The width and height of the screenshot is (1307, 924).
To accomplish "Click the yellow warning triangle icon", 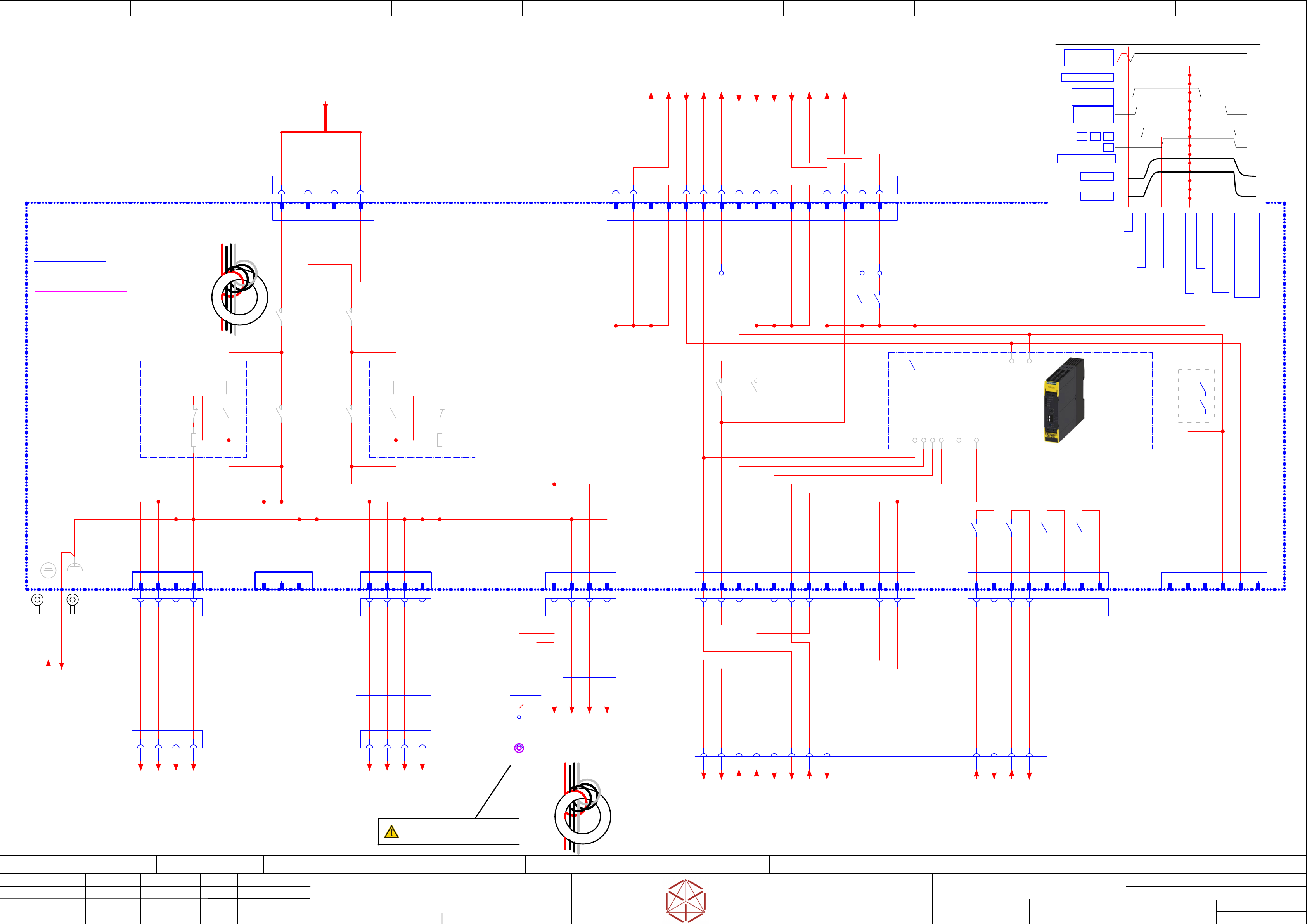I will coord(392,832).
